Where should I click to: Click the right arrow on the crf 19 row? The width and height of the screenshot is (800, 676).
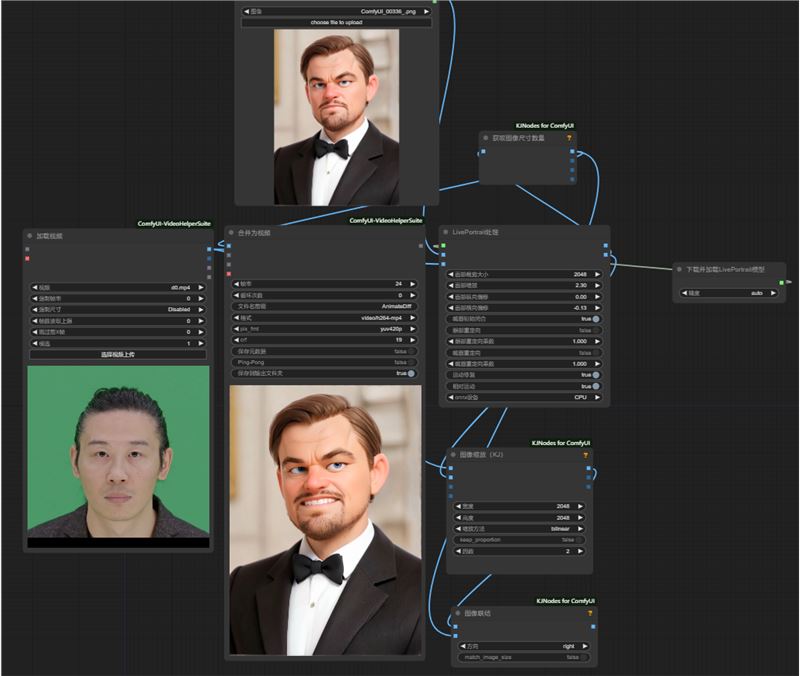coord(412,340)
